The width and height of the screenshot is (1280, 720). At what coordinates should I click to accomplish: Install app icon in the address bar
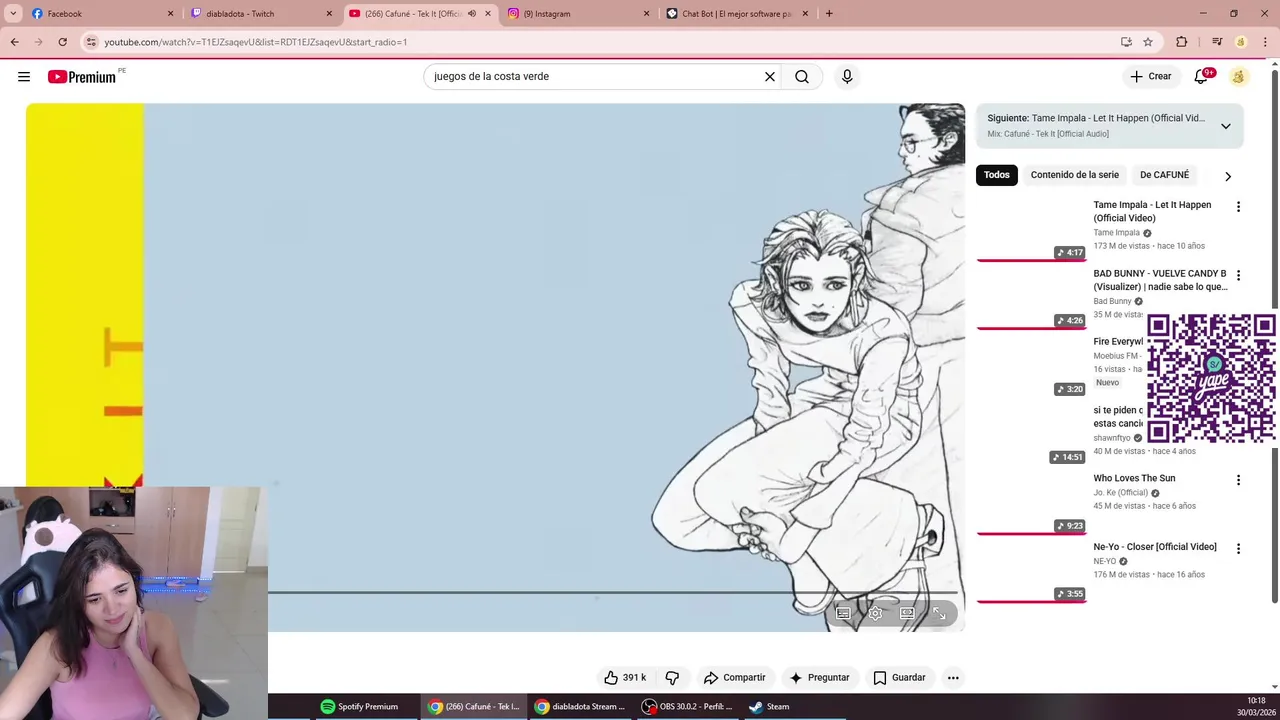(x=1126, y=42)
